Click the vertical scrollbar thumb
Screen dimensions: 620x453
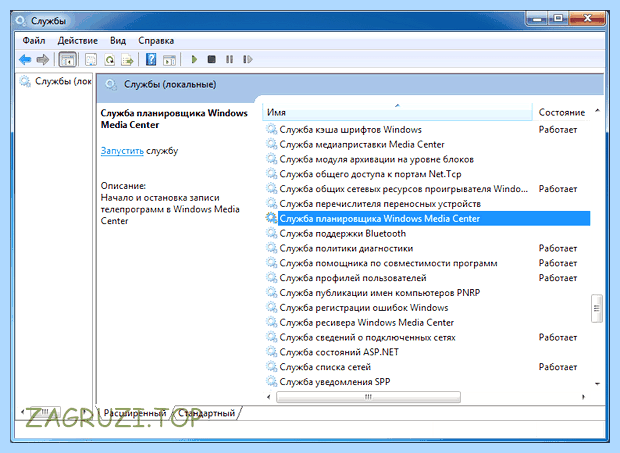(x=597, y=308)
